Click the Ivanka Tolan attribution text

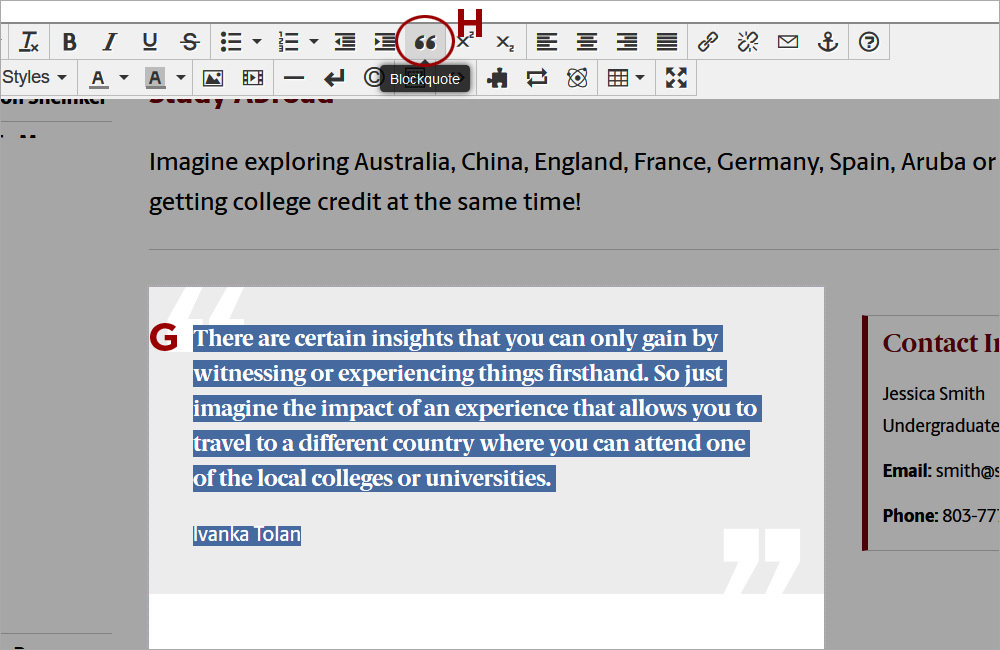(246, 533)
